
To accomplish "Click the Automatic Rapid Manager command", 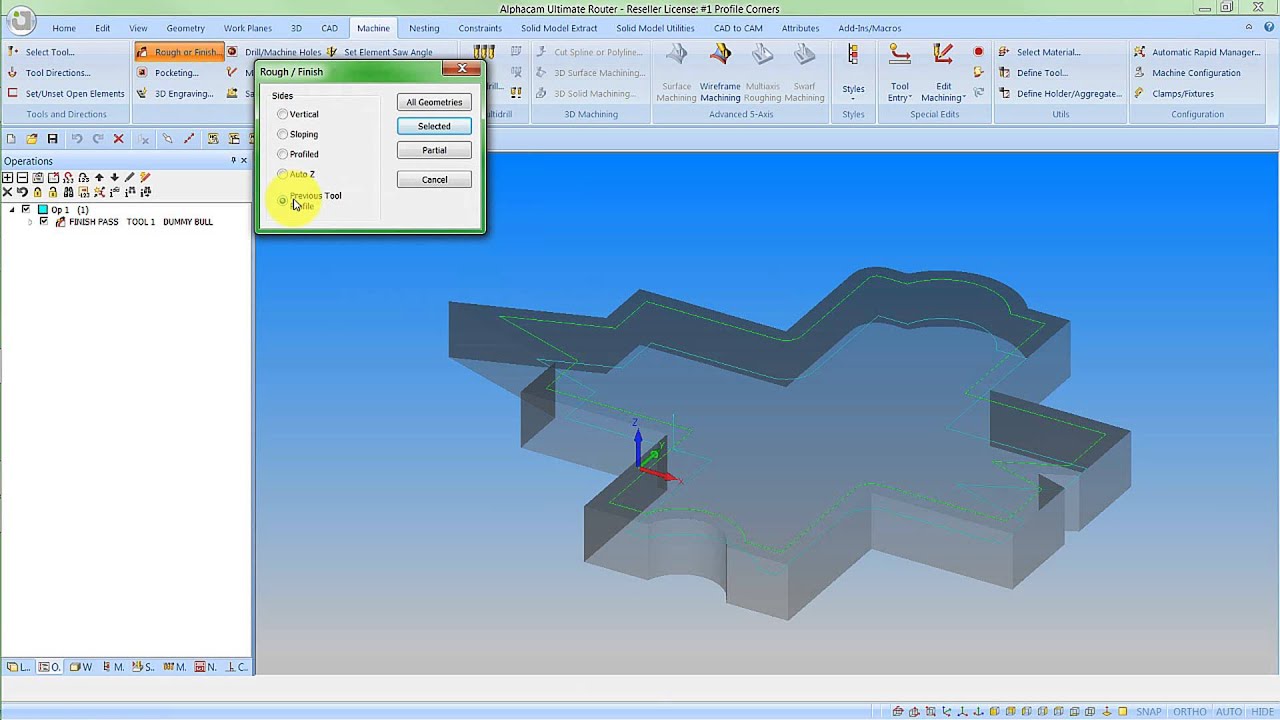I will point(1197,52).
